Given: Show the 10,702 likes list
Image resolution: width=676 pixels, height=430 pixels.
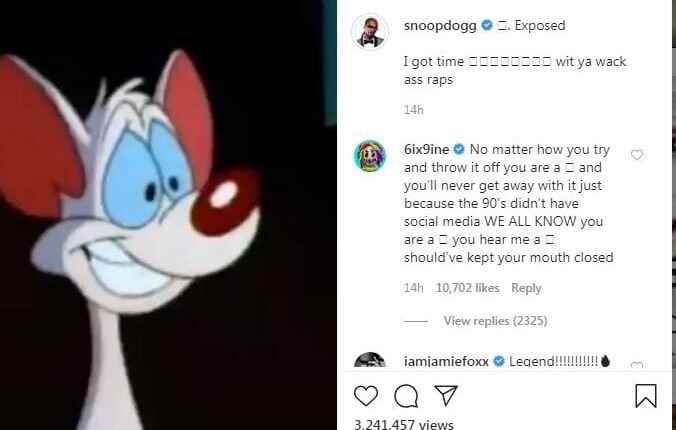Looking at the screenshot, I should tap(467, 288).
